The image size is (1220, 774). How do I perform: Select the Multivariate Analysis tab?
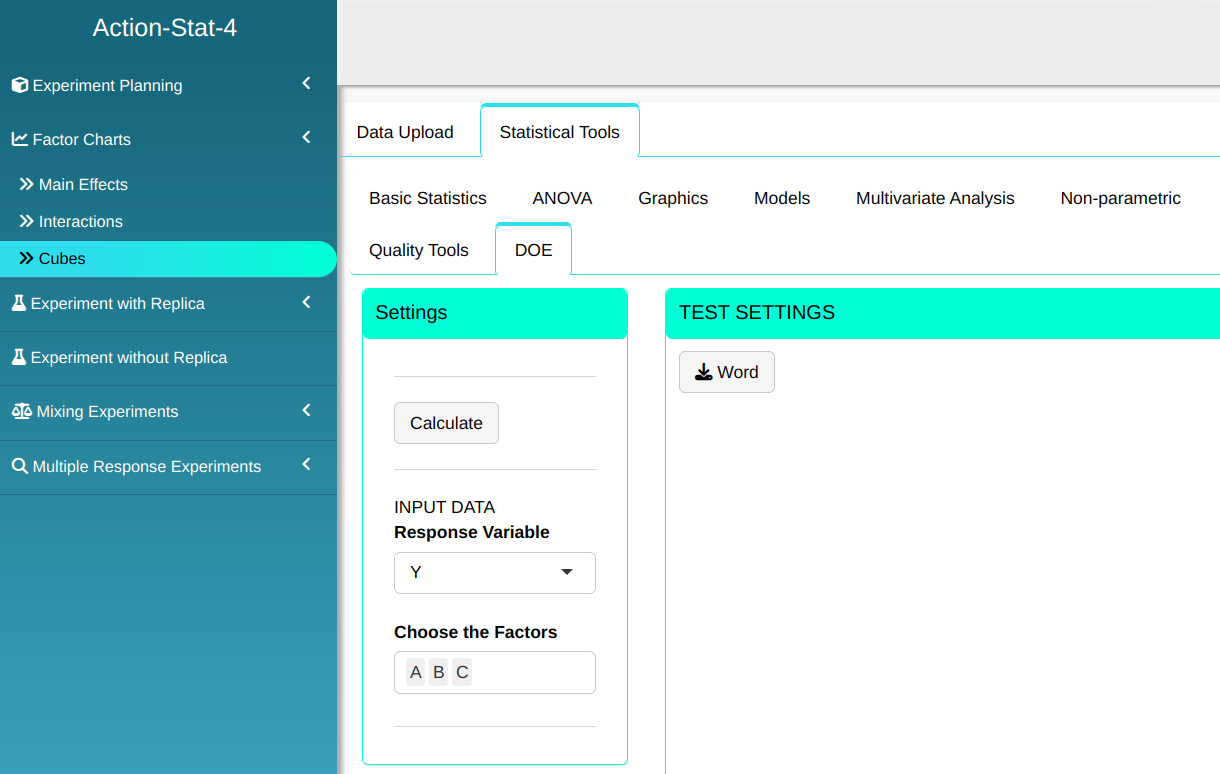(x=935, y=198)
